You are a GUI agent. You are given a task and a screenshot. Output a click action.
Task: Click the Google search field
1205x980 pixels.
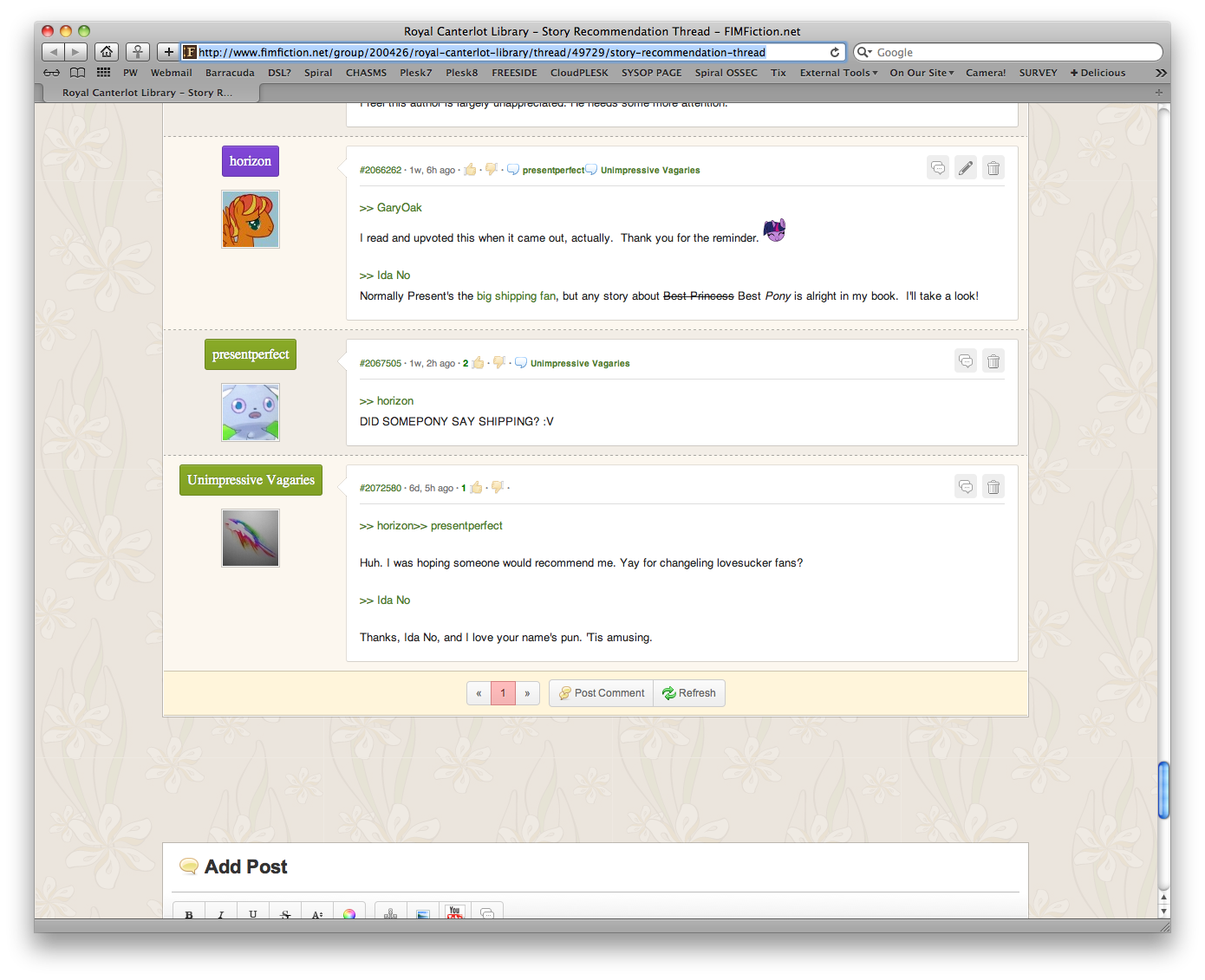pyautogui.click(x=1014, y=52)
